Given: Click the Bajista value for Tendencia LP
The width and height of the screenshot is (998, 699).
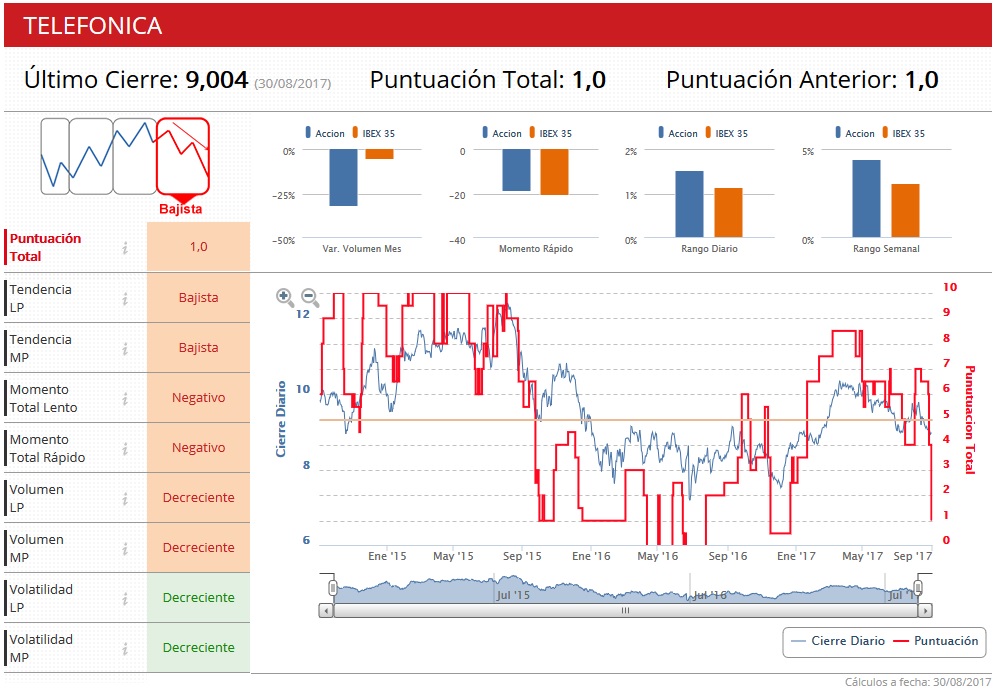Looking at the screenshot, I should [199, 298].
